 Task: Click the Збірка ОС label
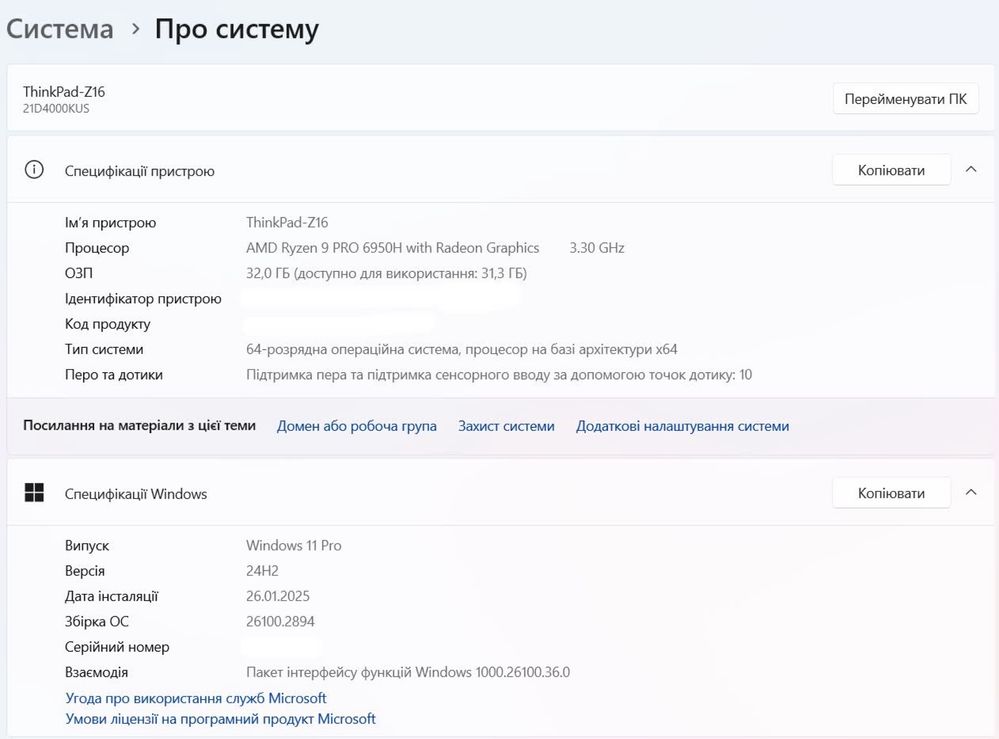[97, 621]
